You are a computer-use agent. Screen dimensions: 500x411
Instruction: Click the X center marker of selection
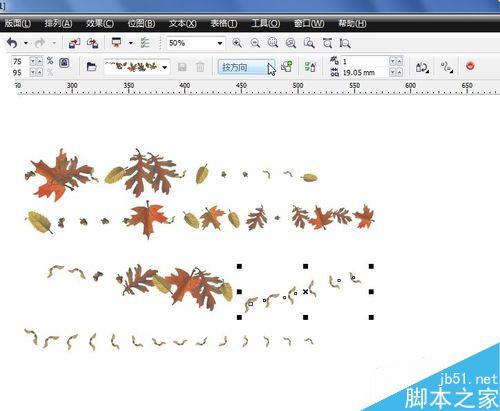(305, 292)
